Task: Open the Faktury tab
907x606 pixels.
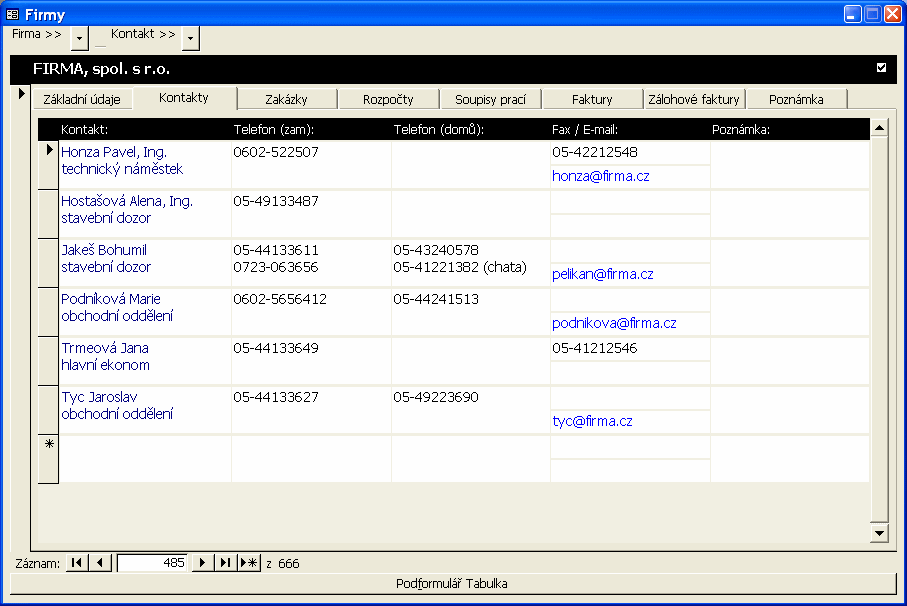Action: click(592, 99)
